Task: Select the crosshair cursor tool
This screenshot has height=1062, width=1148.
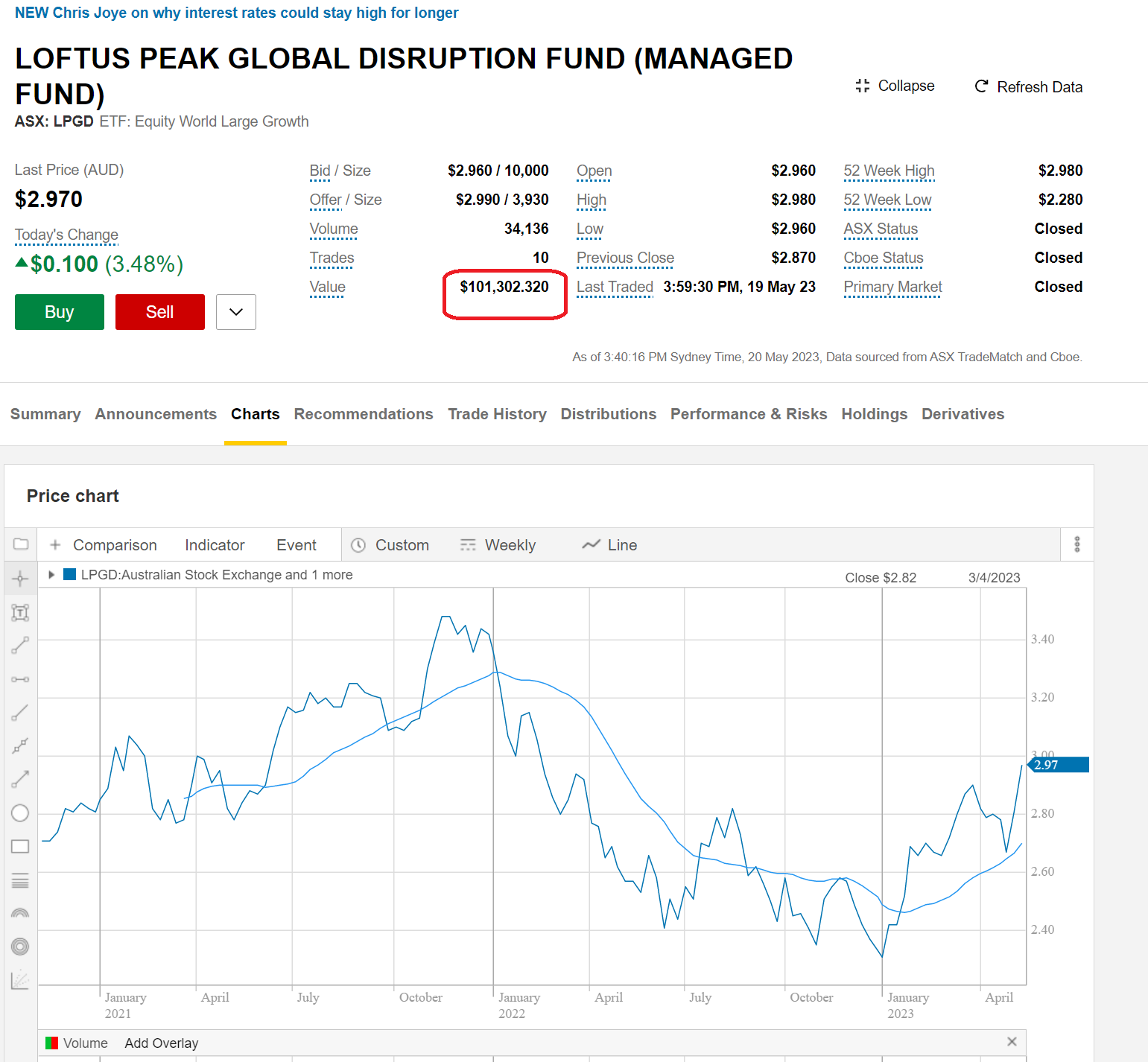Action: [20, 579]
